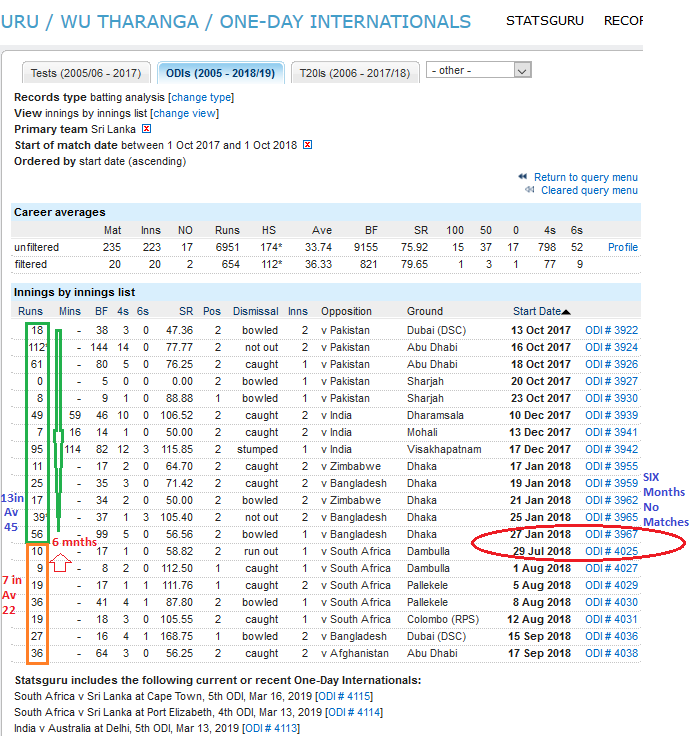Viewport: 694px width, 744px height.
Task: Open scorecard ODI # 4038
Action: 611,653
